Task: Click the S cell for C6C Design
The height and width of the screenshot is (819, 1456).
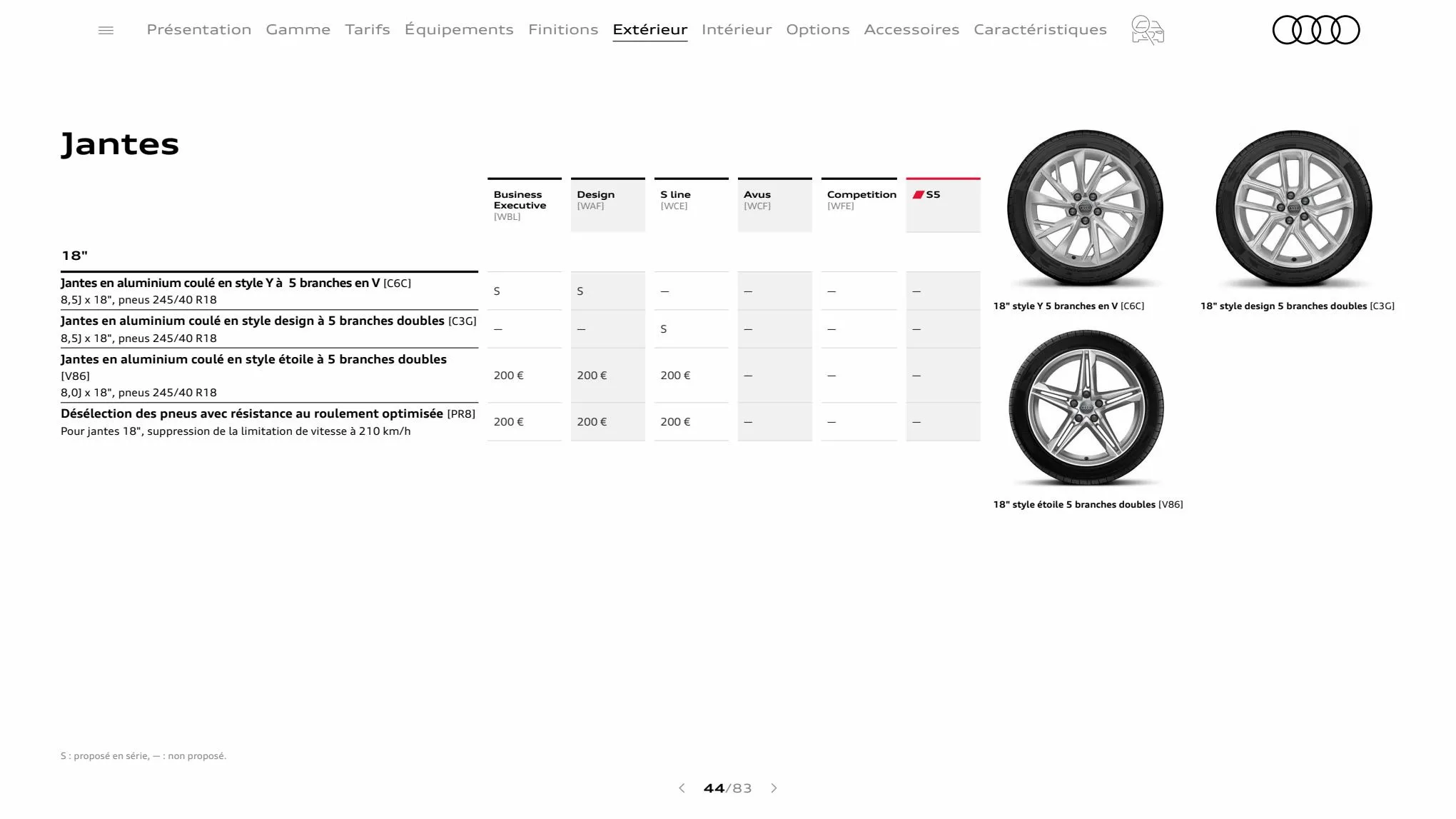Action: [608, 291]
